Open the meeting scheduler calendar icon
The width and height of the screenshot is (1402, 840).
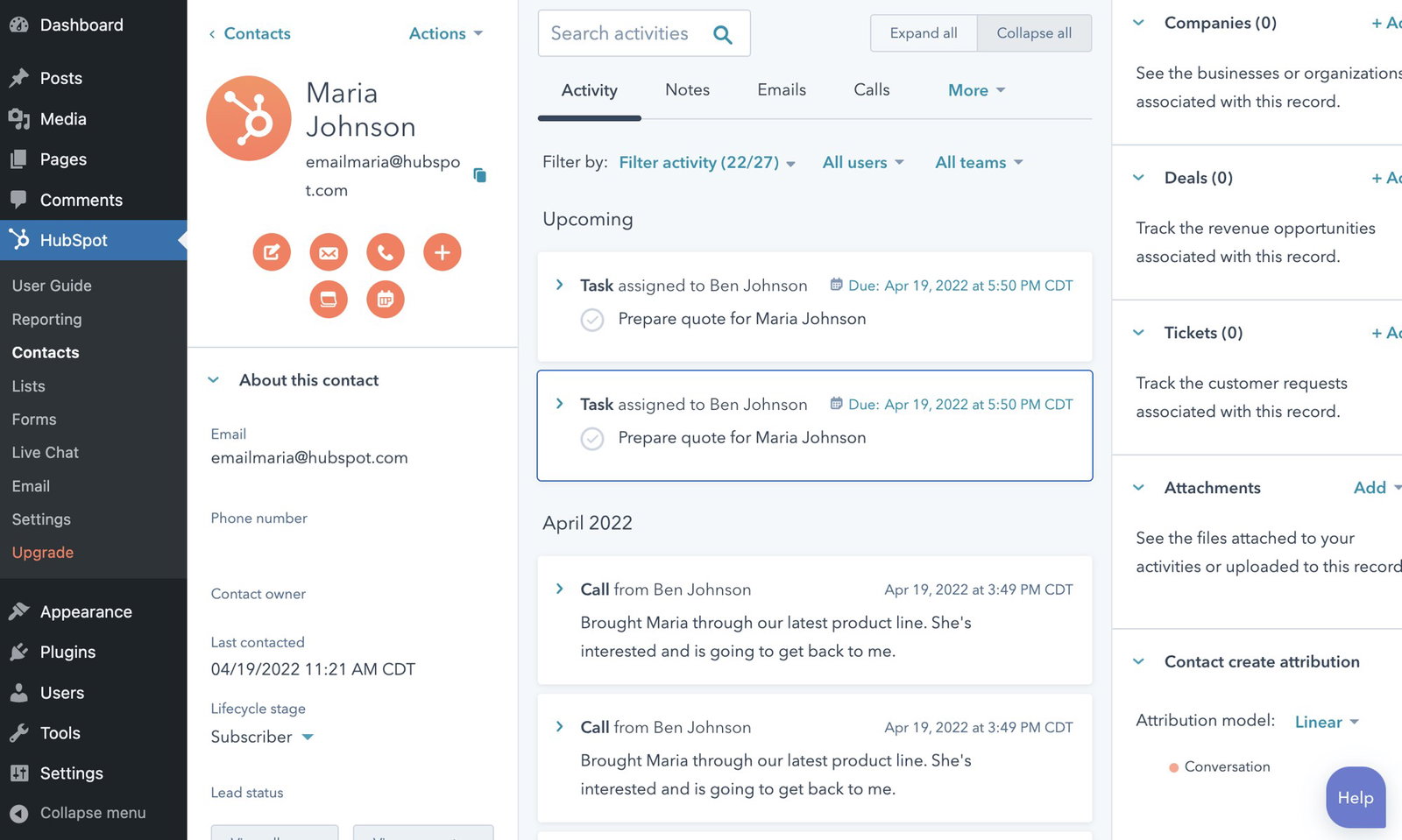[386, 299]
